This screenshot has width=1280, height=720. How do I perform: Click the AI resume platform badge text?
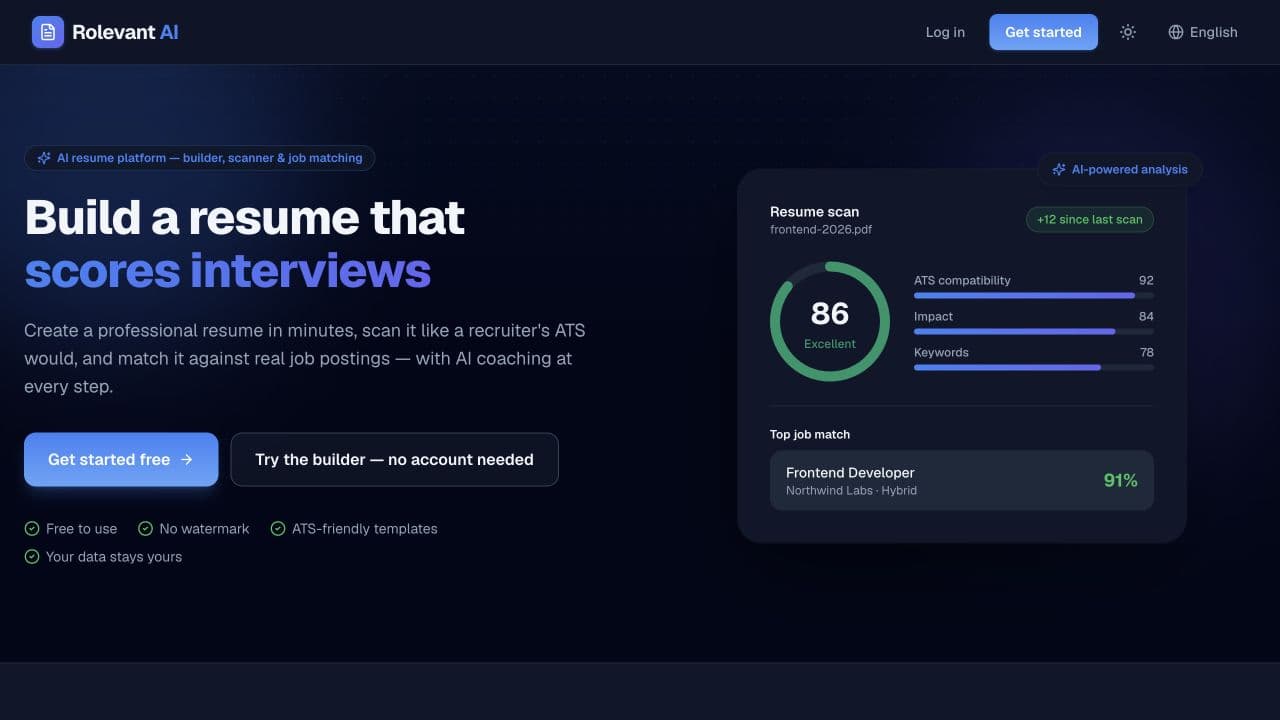point(210,158)
